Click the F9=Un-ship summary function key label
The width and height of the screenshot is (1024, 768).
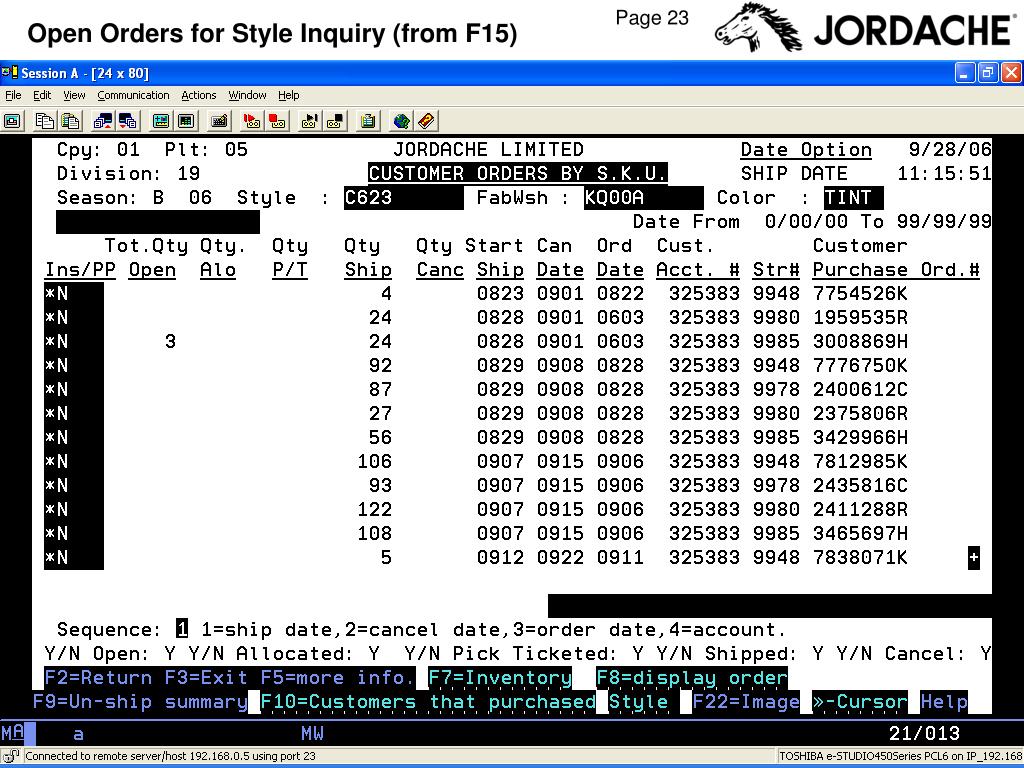(140, 702)
